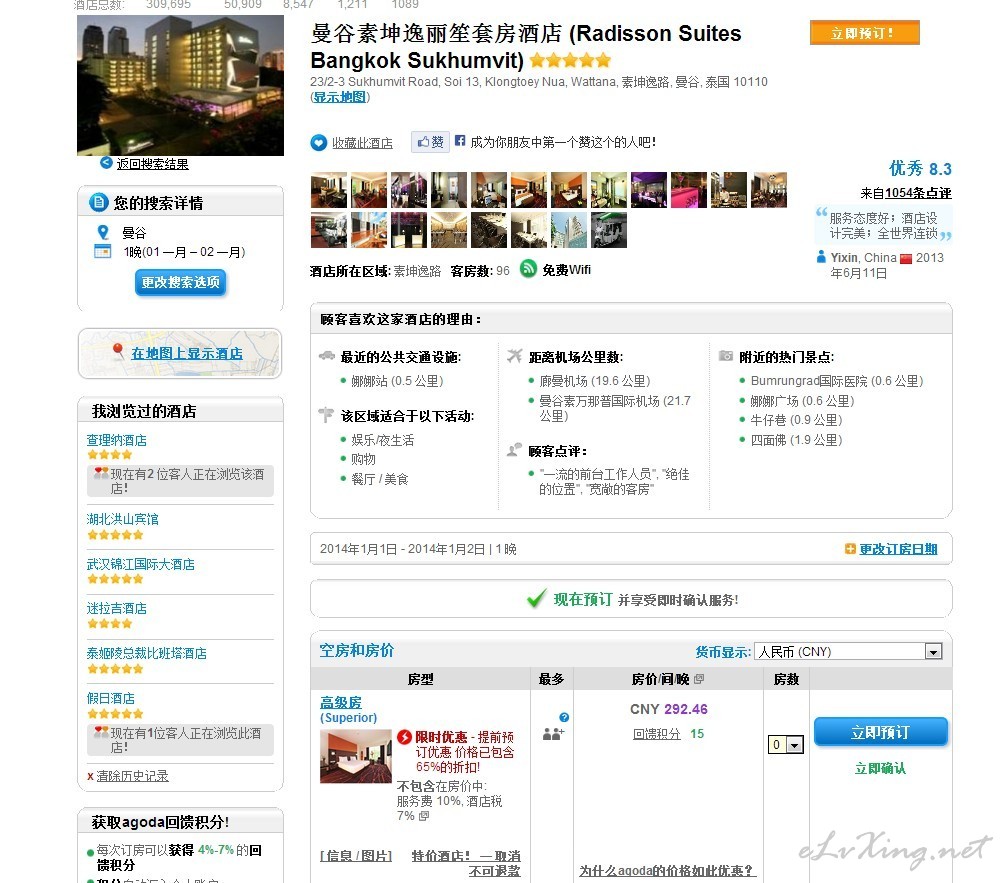1003x883 pixels.
Task: Open the pink-lit lounge thumbnail
Action: 688,190
